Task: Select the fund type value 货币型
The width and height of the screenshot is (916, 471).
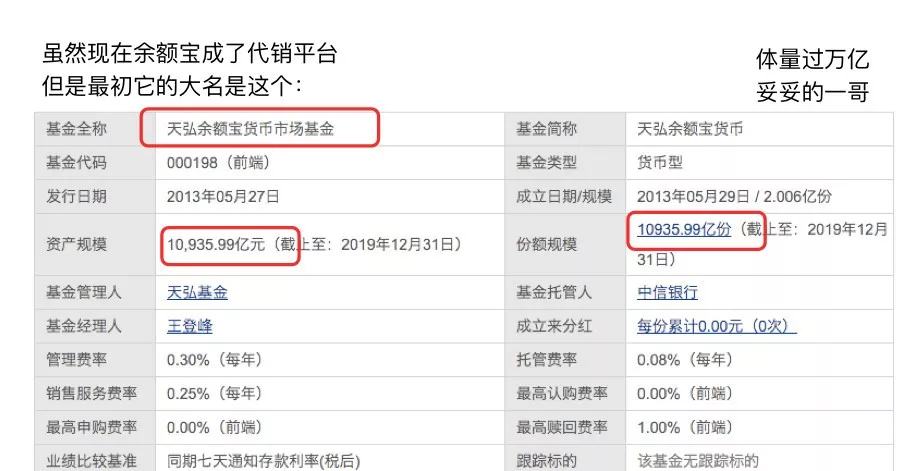Action: 660,162
